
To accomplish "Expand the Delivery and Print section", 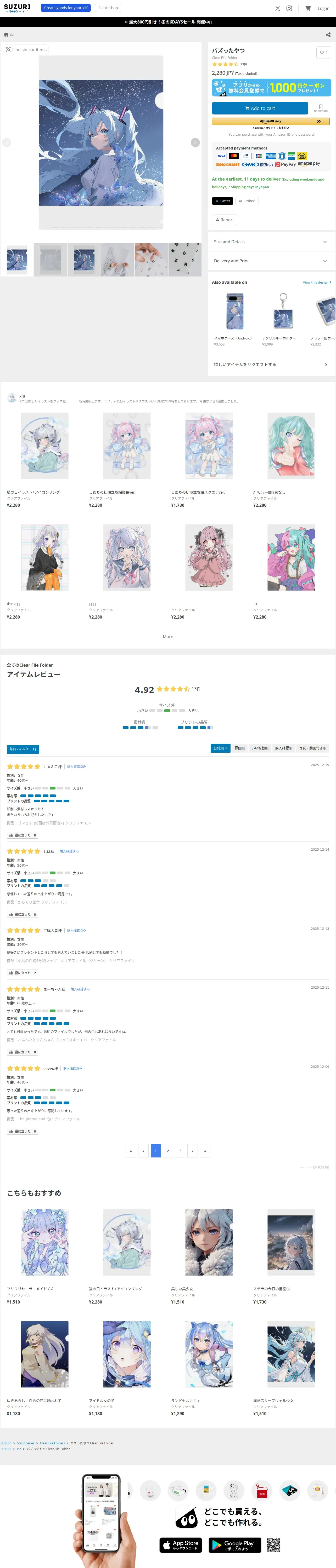I will [271, 261].
